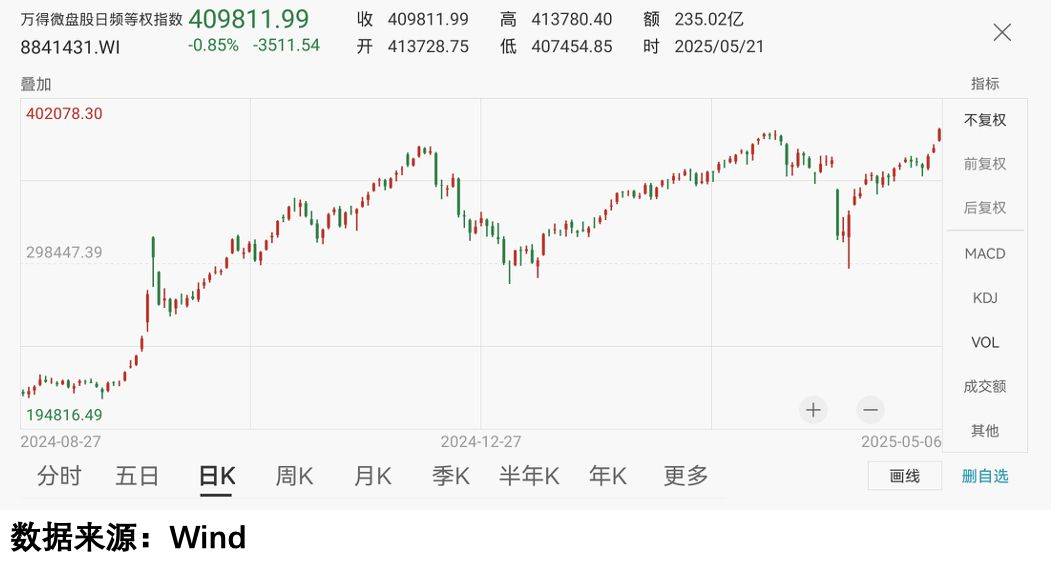
Task: Close the chart view with X icon
Action: point(1002,32)
